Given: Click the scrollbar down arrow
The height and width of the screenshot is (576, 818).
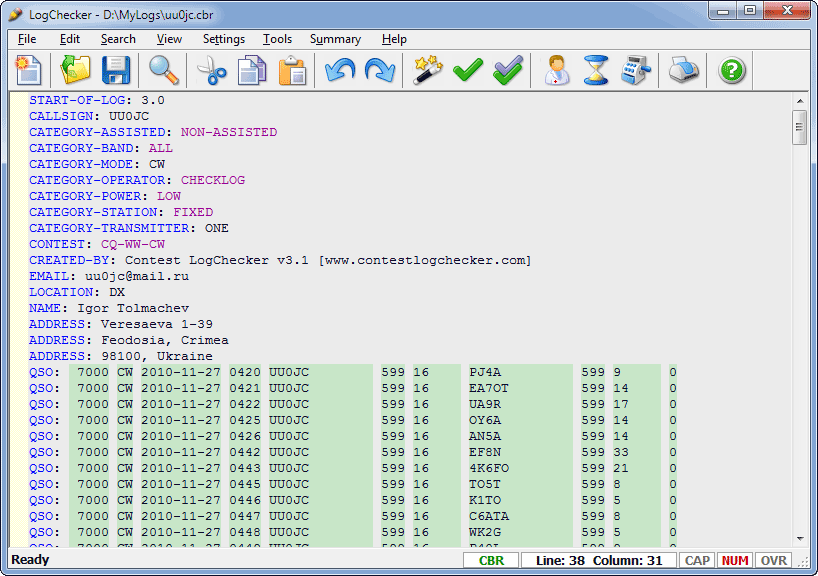Looking at the screenshot, I should coord(800,539).
